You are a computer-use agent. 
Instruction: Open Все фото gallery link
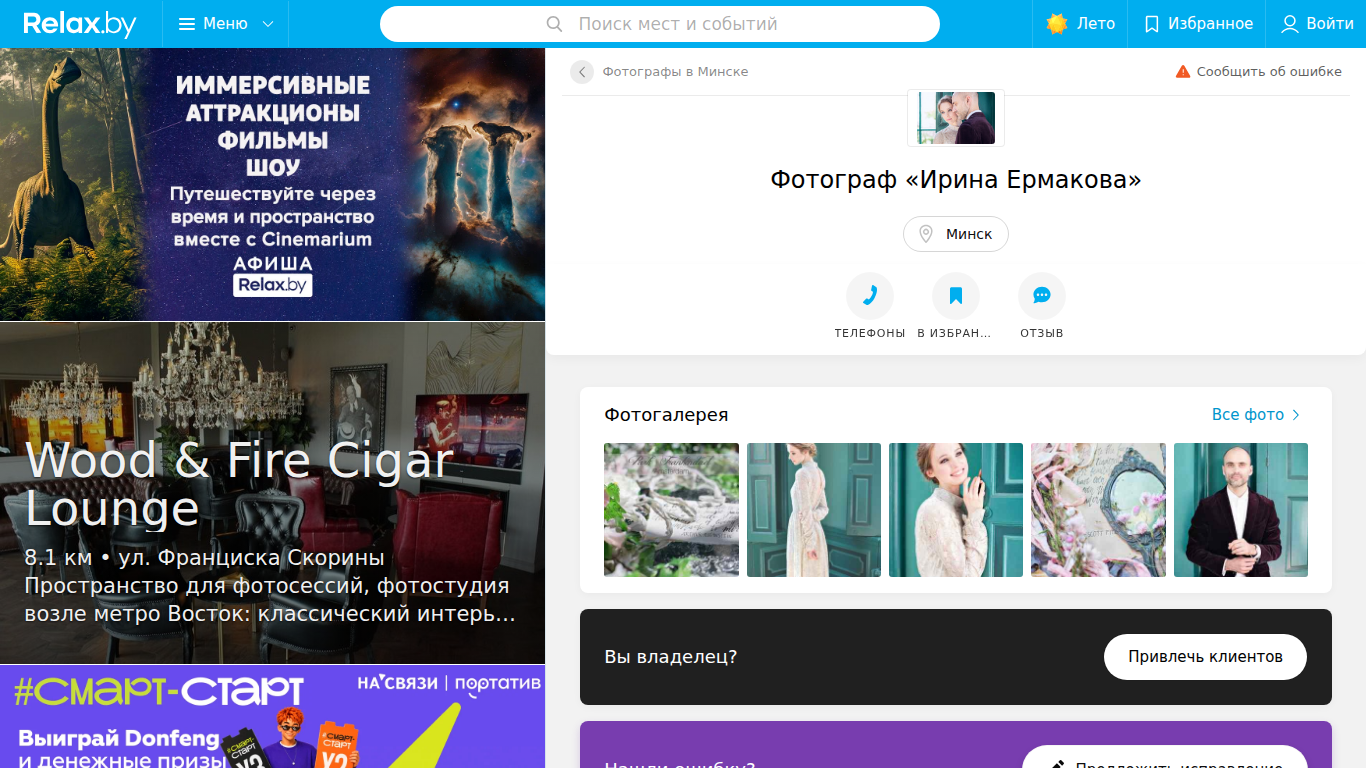1256,414
